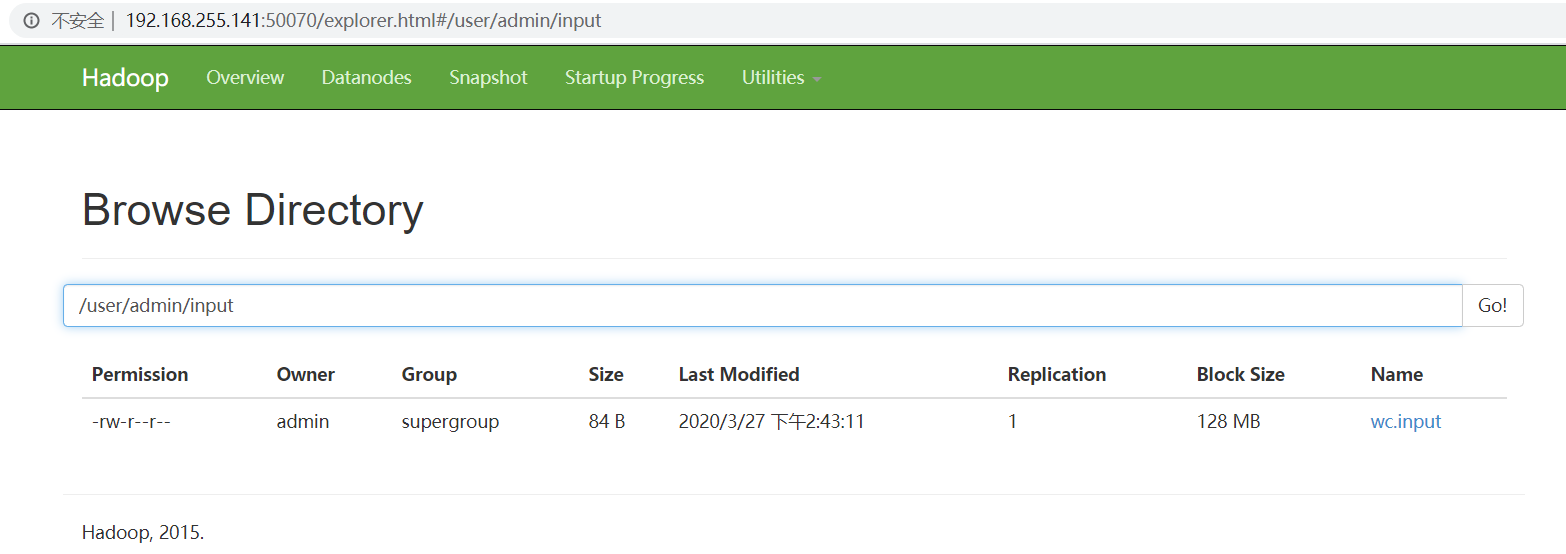Click the admin owner cell
Image resolution: width=1566 pixels, height=554 pixels.
[303, 422]
